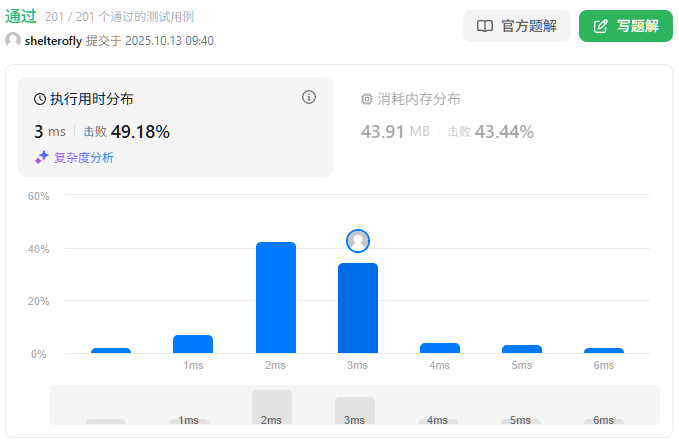This screenshot has width=679, height=444.
Task: Open the 官方题解 official solution
Action: [x=516, y=26]
